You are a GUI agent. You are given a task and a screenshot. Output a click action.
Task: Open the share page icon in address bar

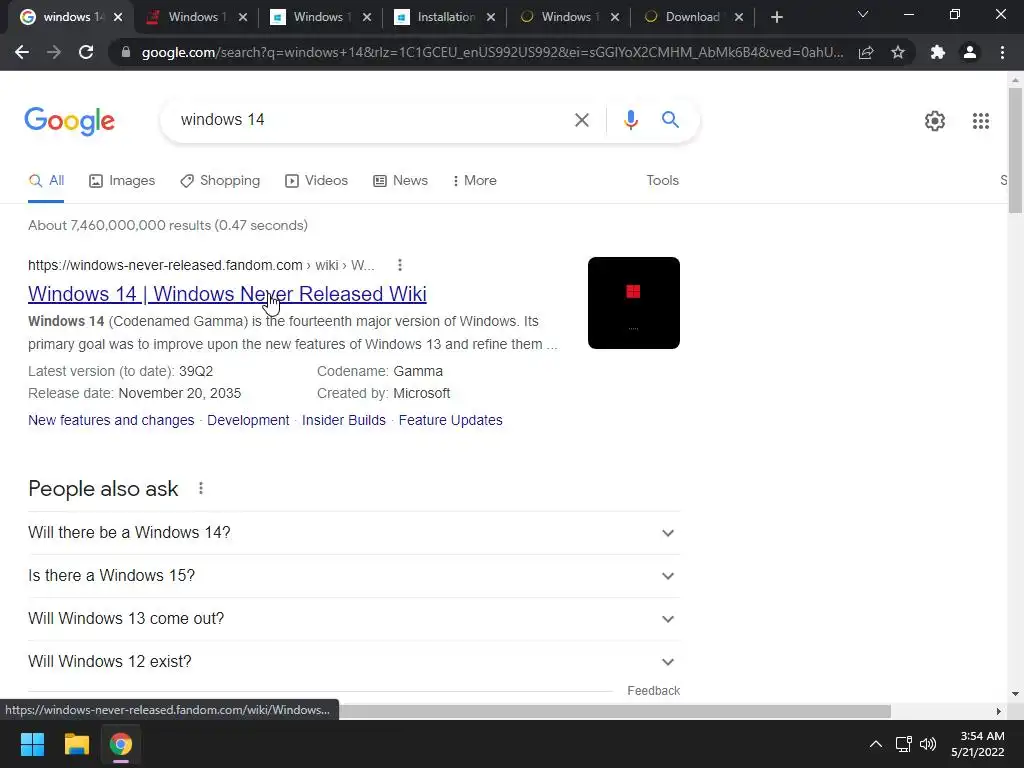pyautogui.click(x=866, y=52)
